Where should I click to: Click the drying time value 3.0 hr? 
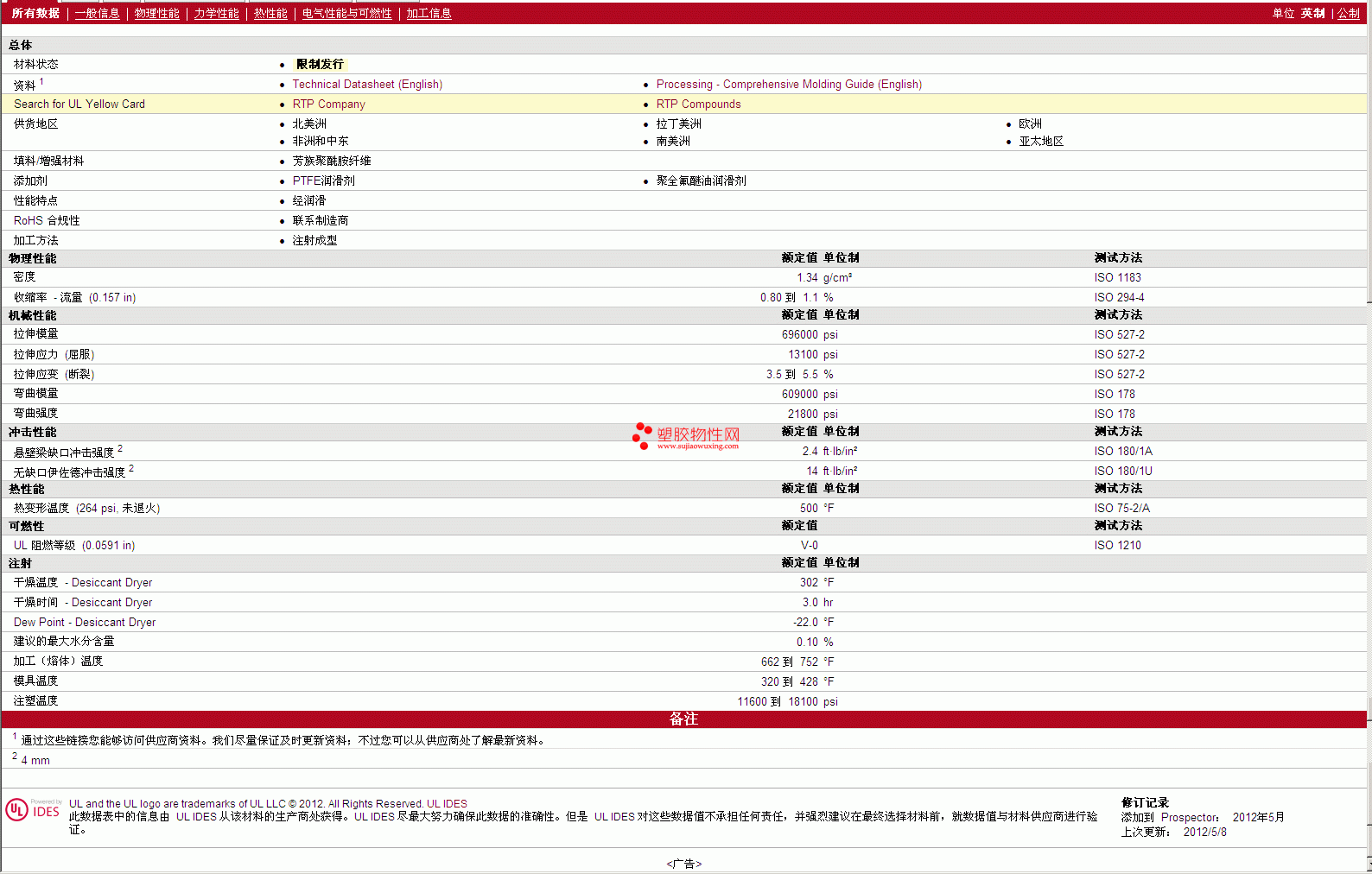click(817, 602)
